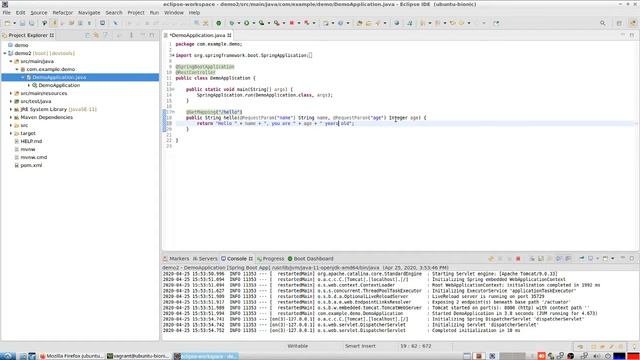Click the Debug bug icon in toolbar

pyautogui.click(x=231, y=23)
